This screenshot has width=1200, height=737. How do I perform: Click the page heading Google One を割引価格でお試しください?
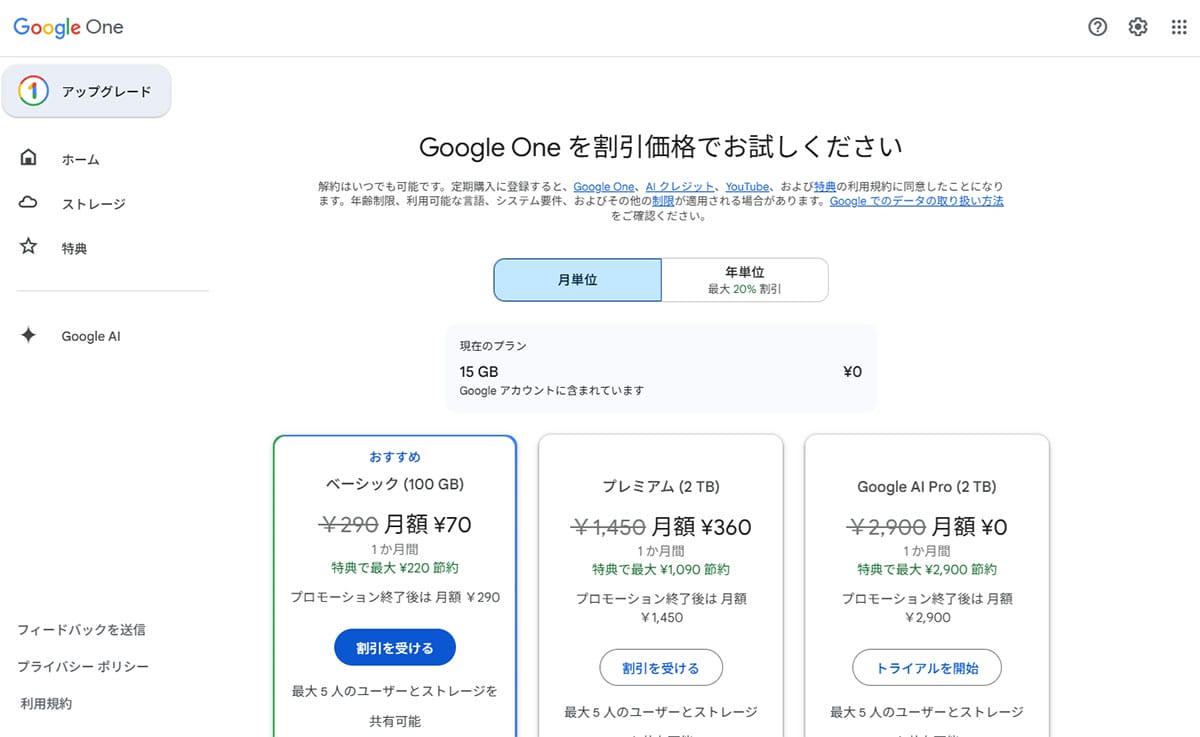pos(661,147)
